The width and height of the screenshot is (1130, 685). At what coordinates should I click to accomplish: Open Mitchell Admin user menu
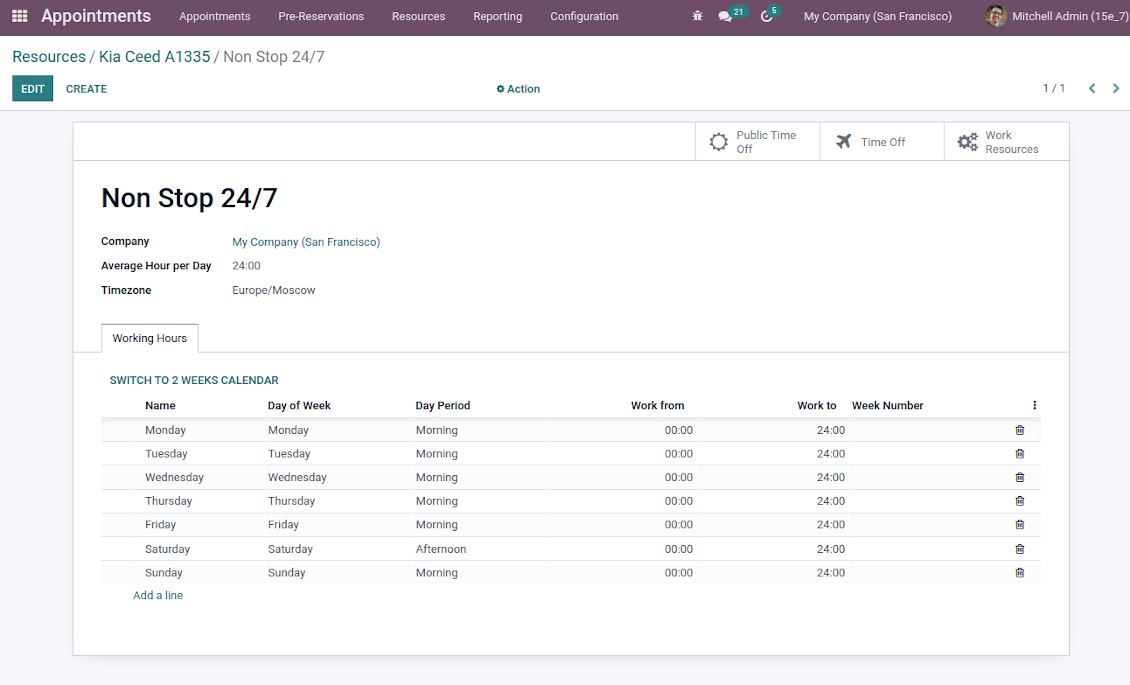point(1056,17)
